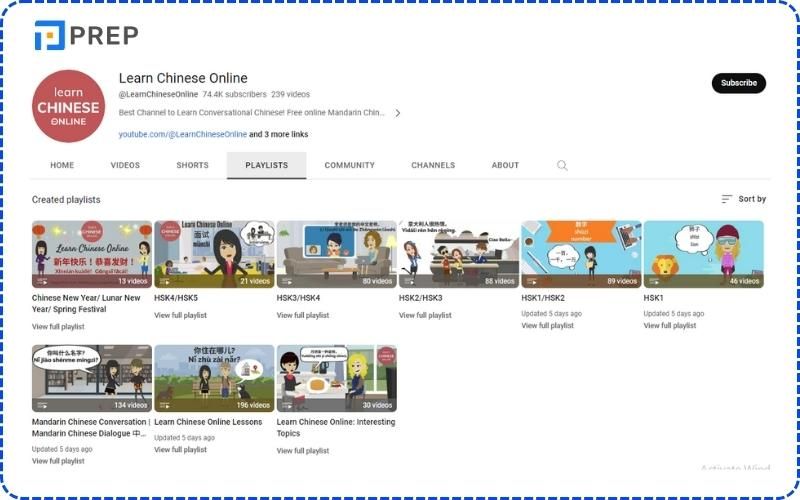
Task: Click the 'Chinese New Year/ Lunar New Year' title
Action: (x=86, y=304)
